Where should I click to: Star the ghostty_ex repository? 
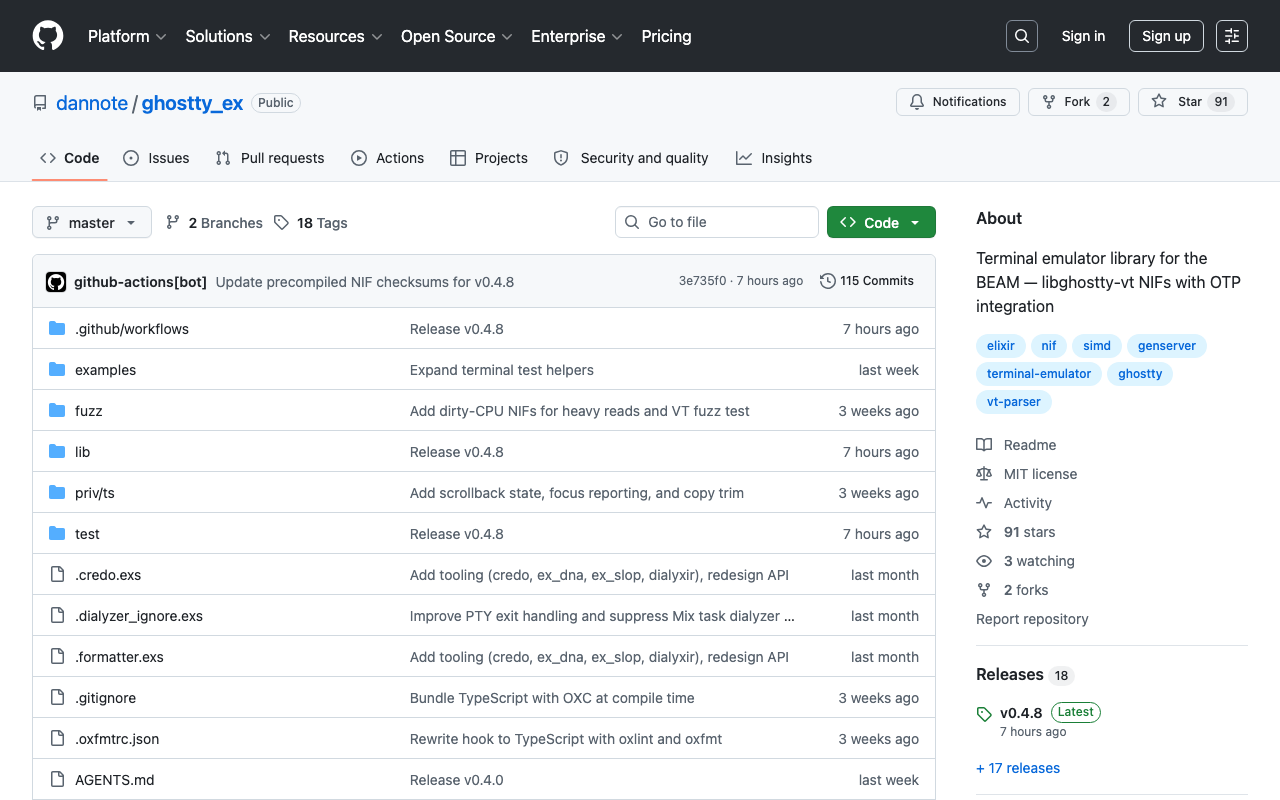[x=1192, y=102]
